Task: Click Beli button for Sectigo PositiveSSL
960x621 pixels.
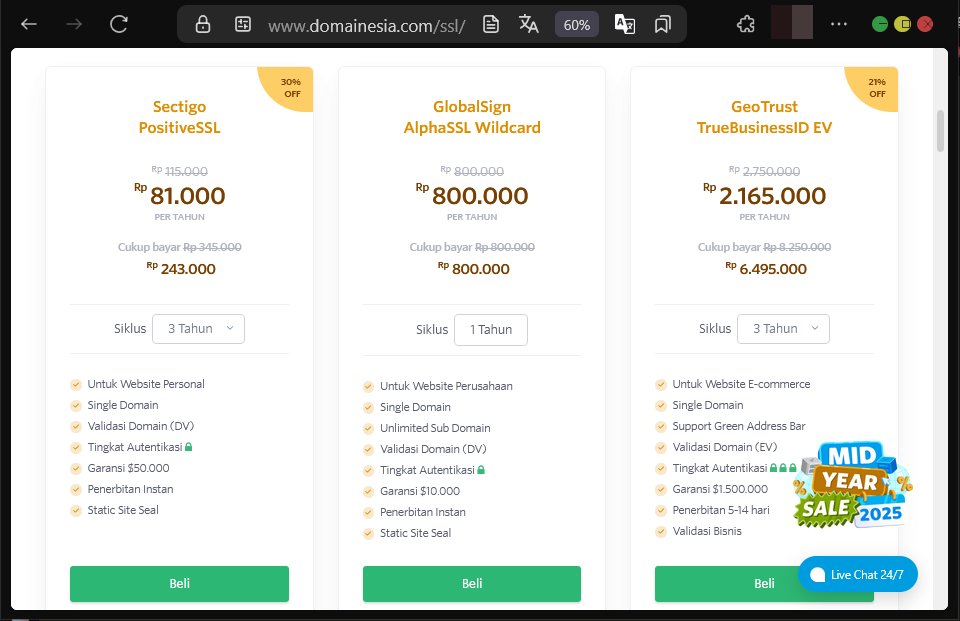Action: (x=179, y=584)
